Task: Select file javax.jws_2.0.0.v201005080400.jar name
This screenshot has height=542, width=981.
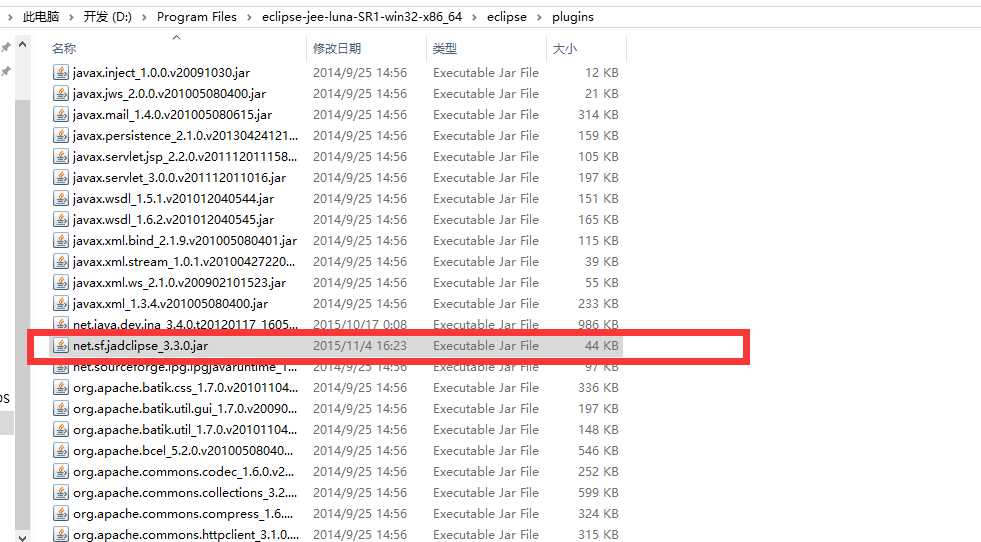Action: 169,94
